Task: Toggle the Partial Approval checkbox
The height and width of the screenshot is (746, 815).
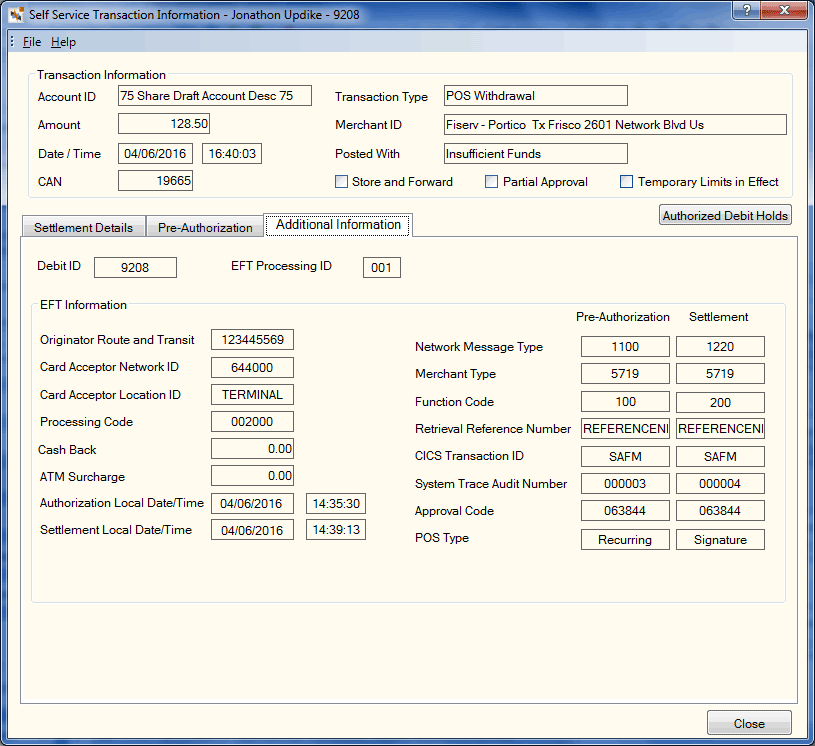Action: (x=491, y=181)
